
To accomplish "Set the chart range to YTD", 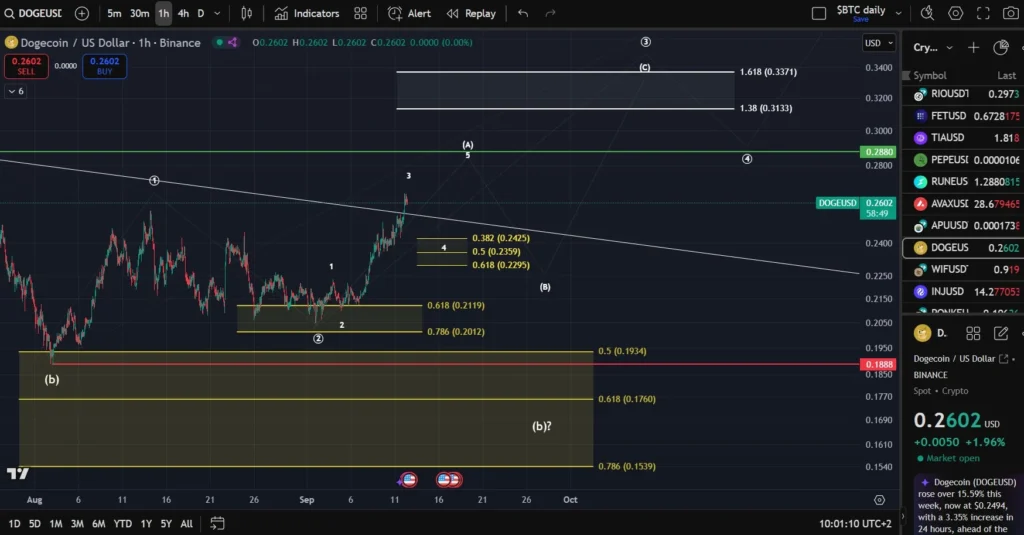I will coord(123,524).
